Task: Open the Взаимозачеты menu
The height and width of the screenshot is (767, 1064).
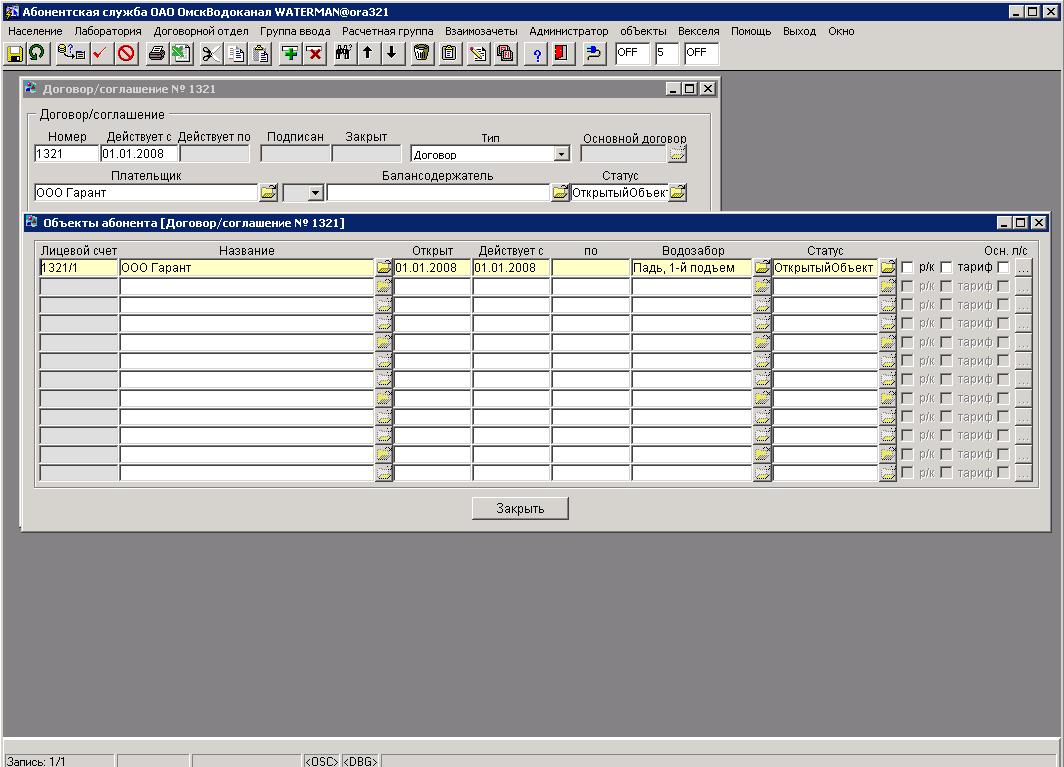Action: click(481, 31)
